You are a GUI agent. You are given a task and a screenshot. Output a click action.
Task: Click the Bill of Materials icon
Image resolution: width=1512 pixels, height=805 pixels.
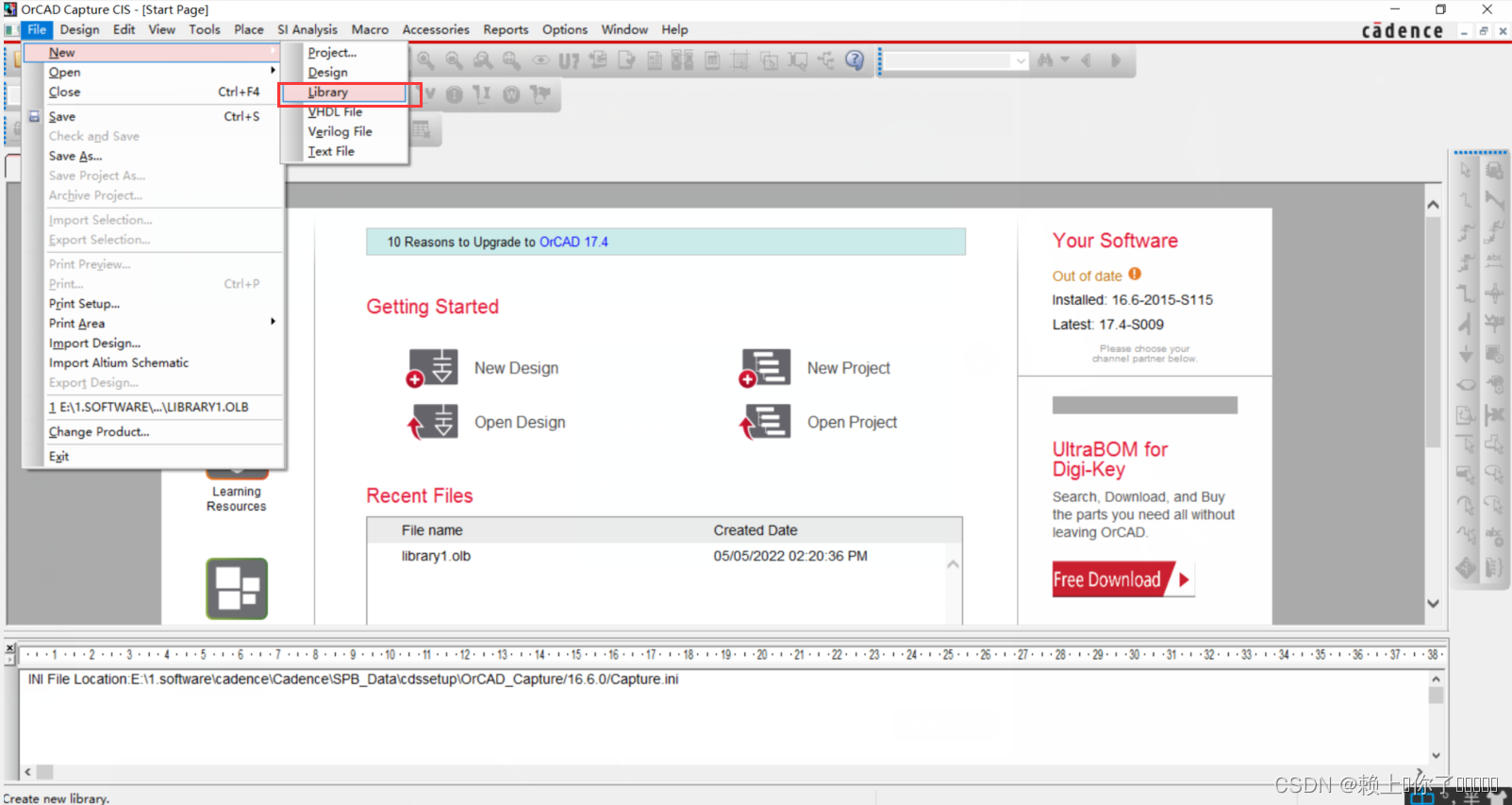pos(712,60)
